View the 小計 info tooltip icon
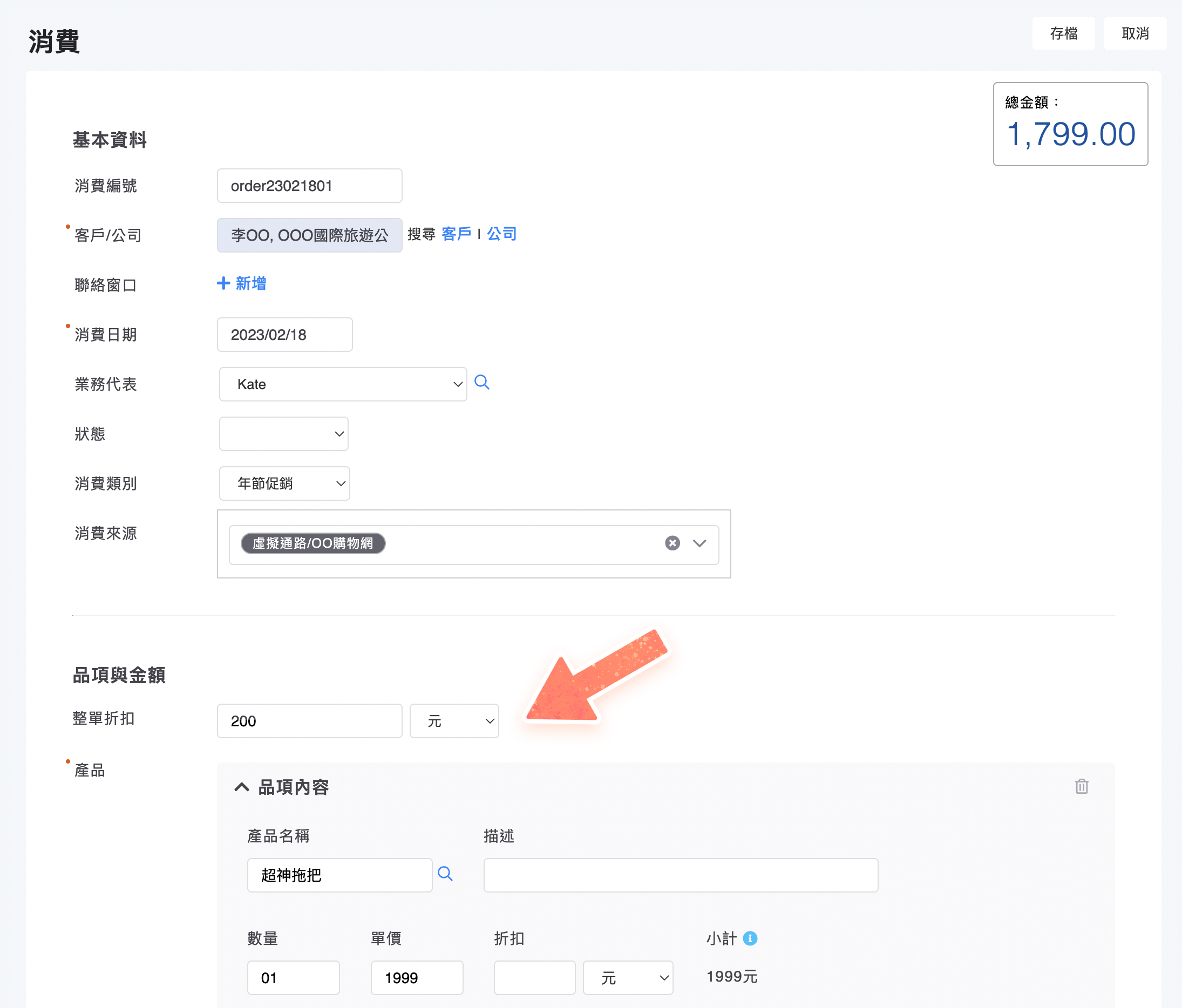The height and width of the screenshot is (1008, 1182). (x=750, y=938)
